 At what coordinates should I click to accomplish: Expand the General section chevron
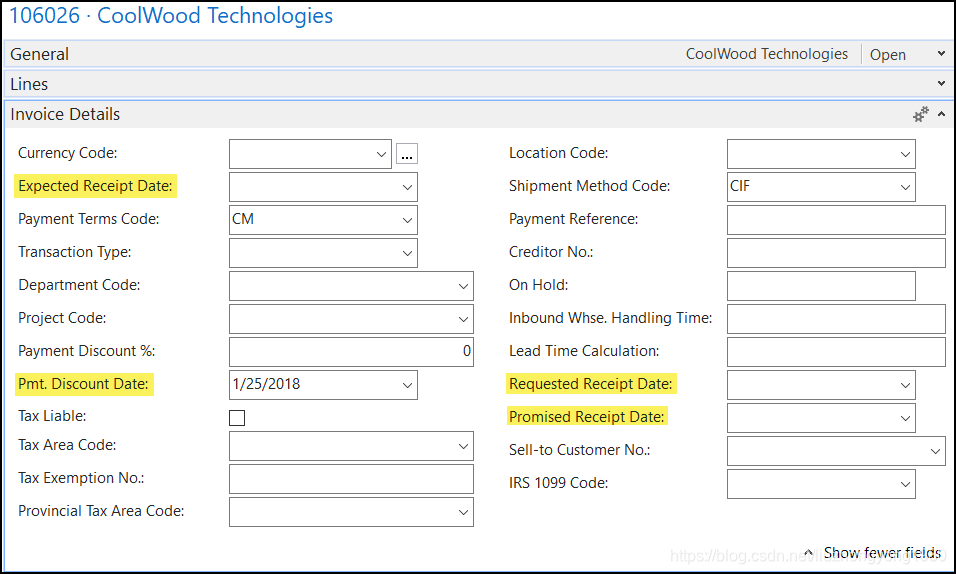(941, 54)
